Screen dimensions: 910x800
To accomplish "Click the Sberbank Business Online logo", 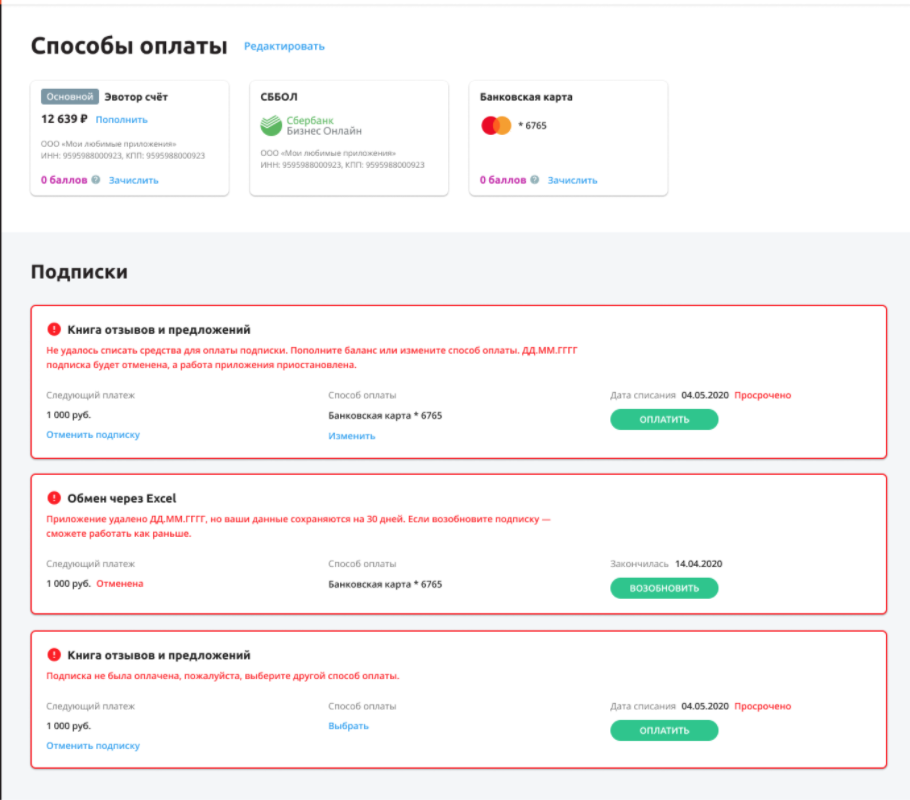I will click(310, 125).
